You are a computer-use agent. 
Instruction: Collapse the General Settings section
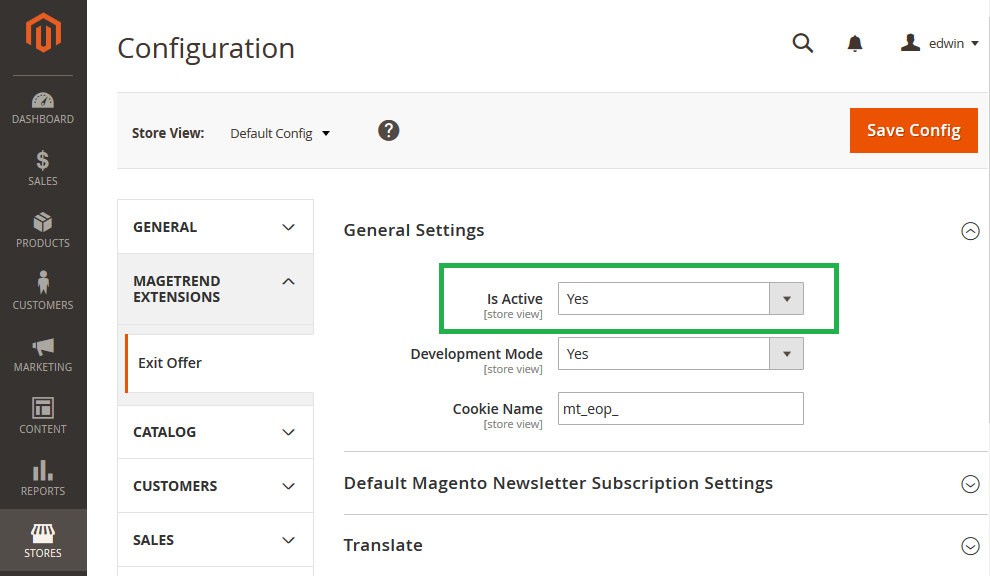[x=970, y=231]
